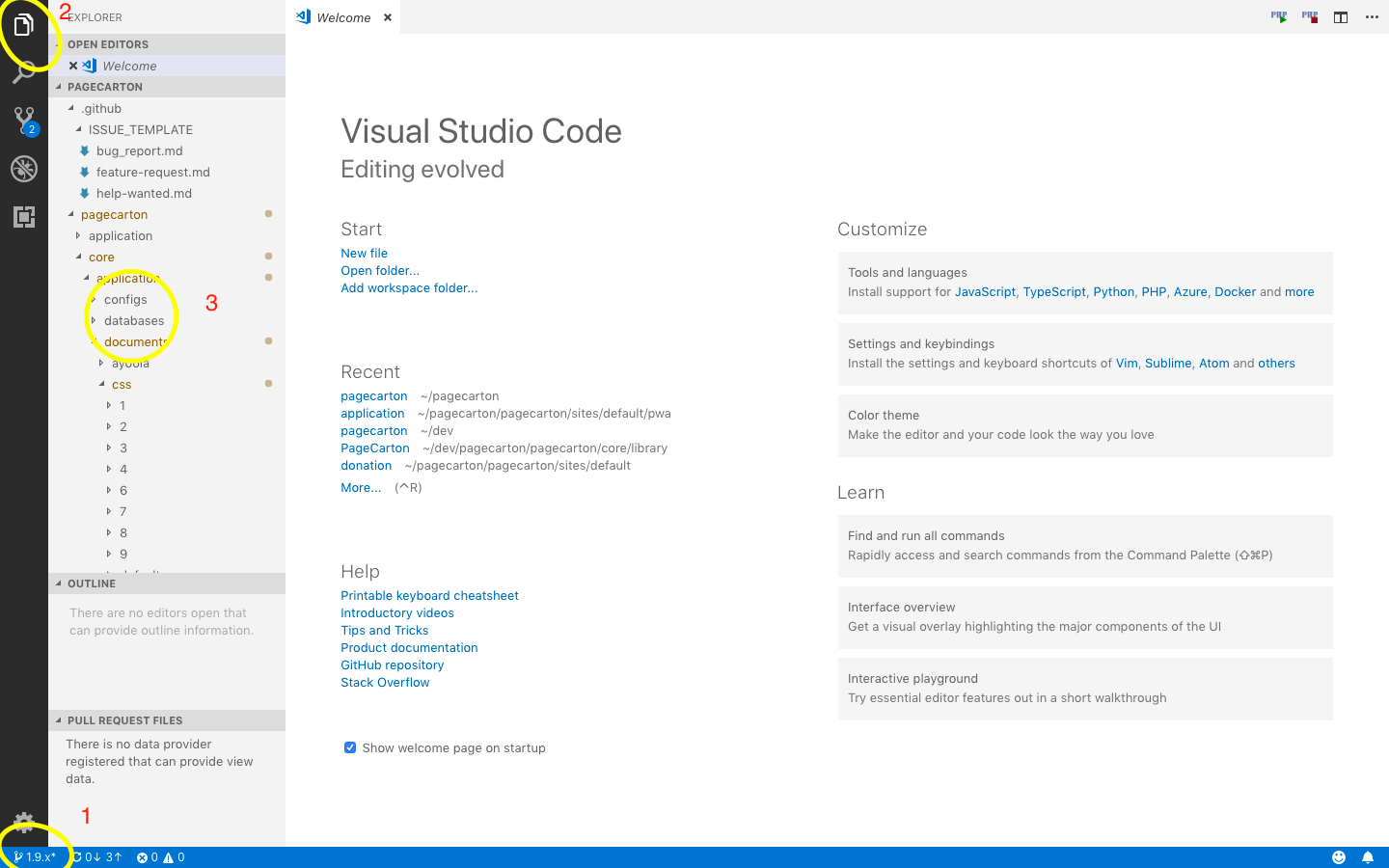Open Interface overview
This screenshot has height=868, width=1389.
point(1085,617)
